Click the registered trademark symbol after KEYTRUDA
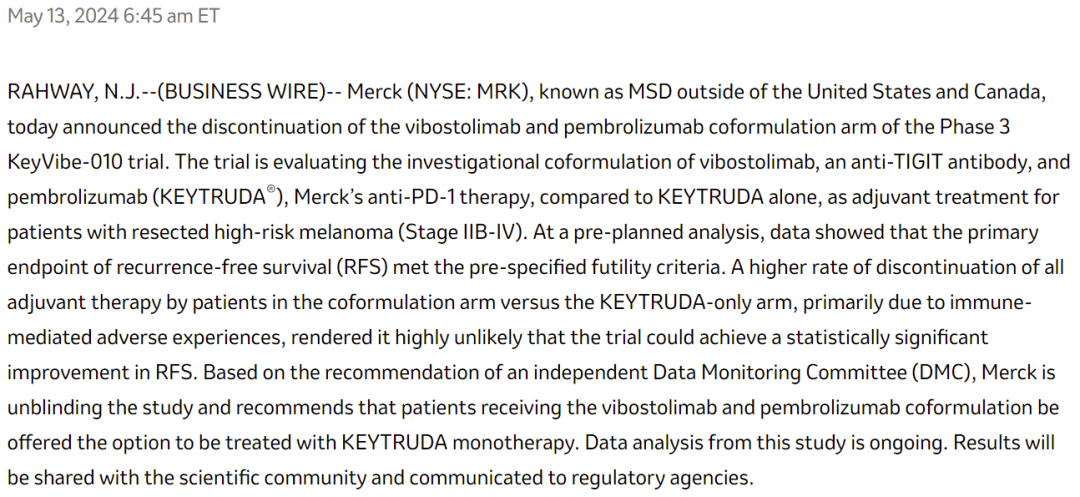Image resolution: width=1080 pixels, height=497 pixels. click(x=271, y=192)
